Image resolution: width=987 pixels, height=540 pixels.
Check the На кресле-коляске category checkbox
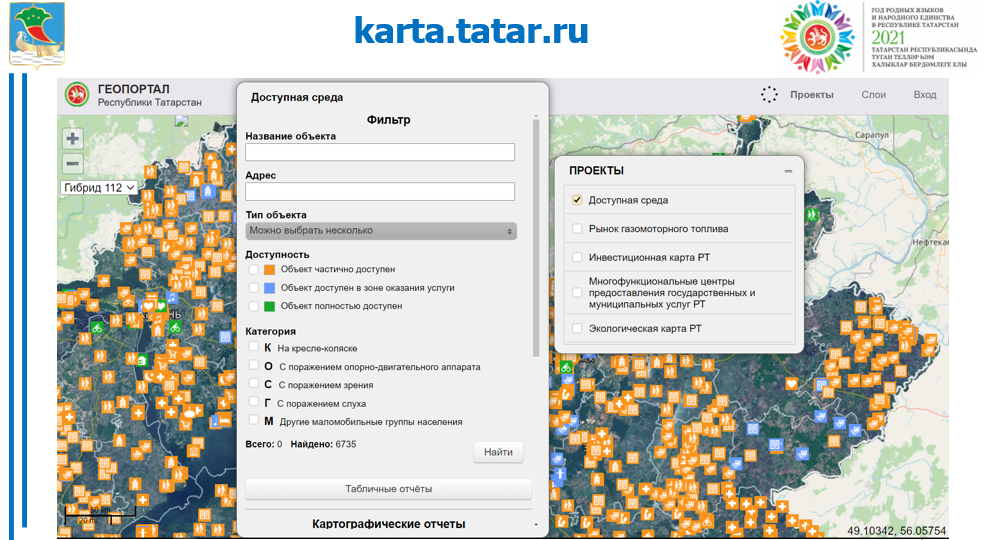click(254, 347)
